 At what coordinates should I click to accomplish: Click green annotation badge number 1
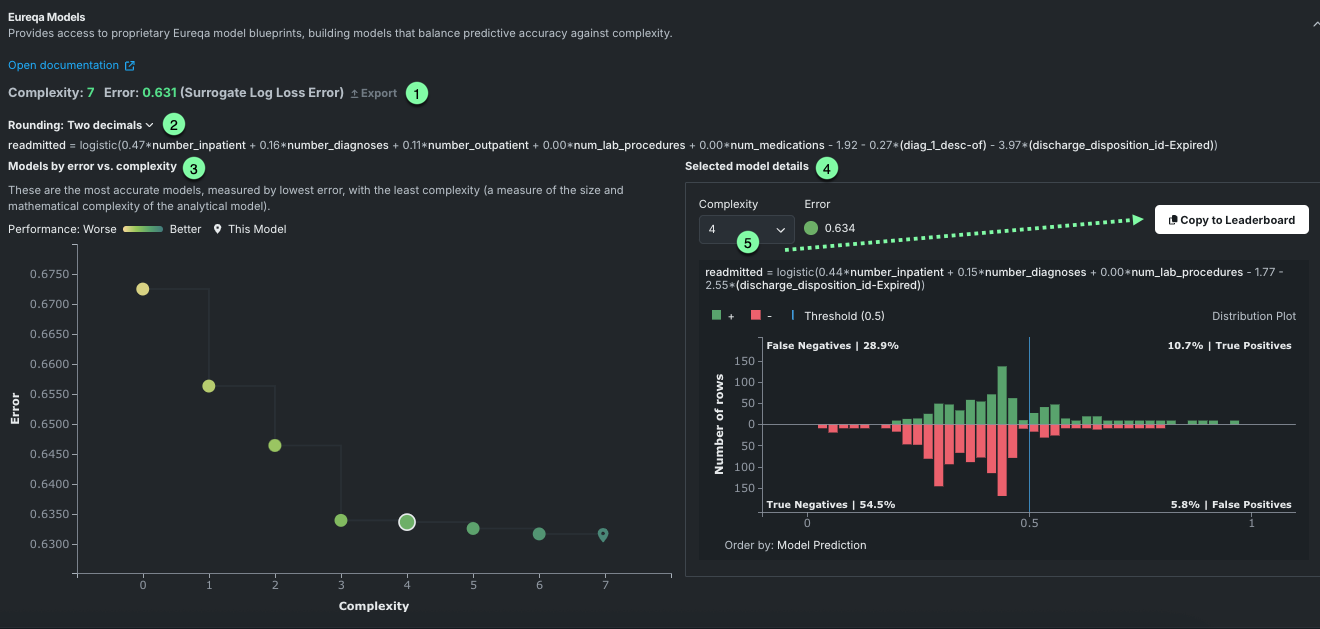click(x=416, y=93)
